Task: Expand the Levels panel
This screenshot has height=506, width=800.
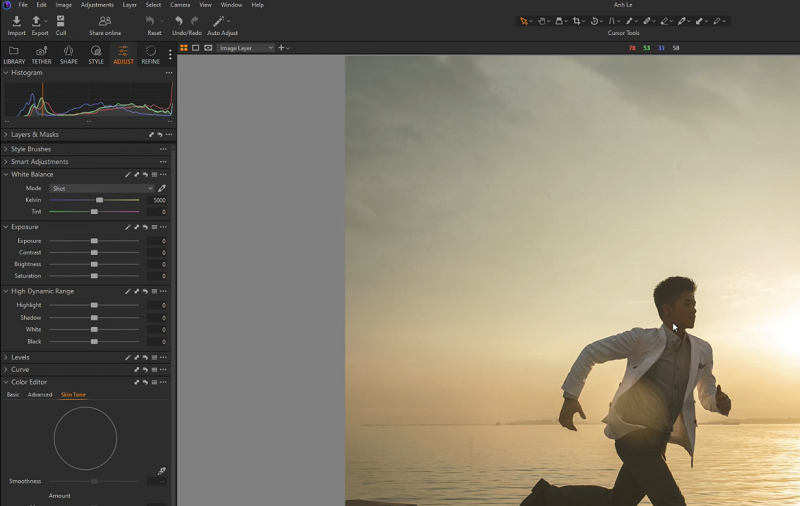Action: pyautogui.click(x=6, y=358)
